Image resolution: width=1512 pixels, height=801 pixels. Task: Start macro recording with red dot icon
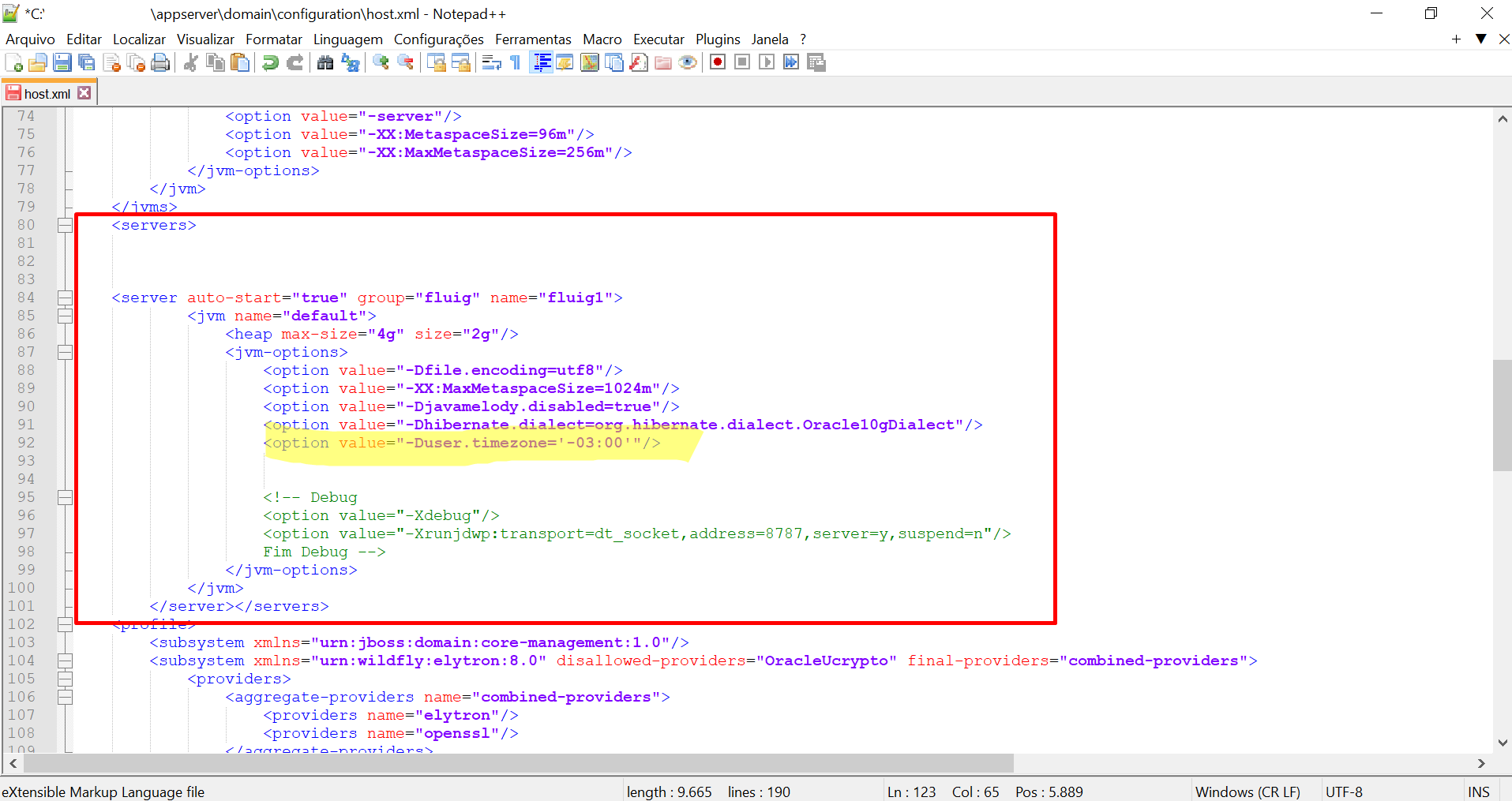717,62
